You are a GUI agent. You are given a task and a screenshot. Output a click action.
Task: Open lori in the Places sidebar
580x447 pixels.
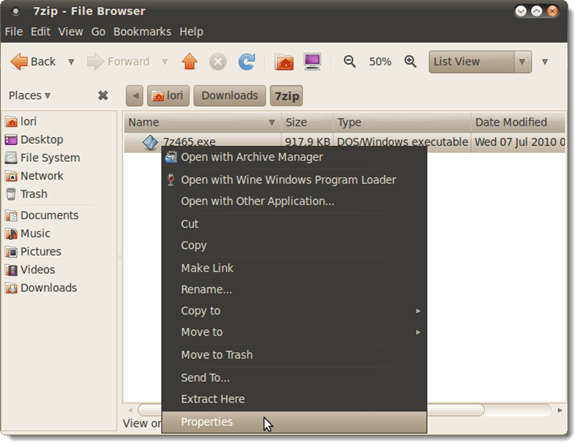21,121
